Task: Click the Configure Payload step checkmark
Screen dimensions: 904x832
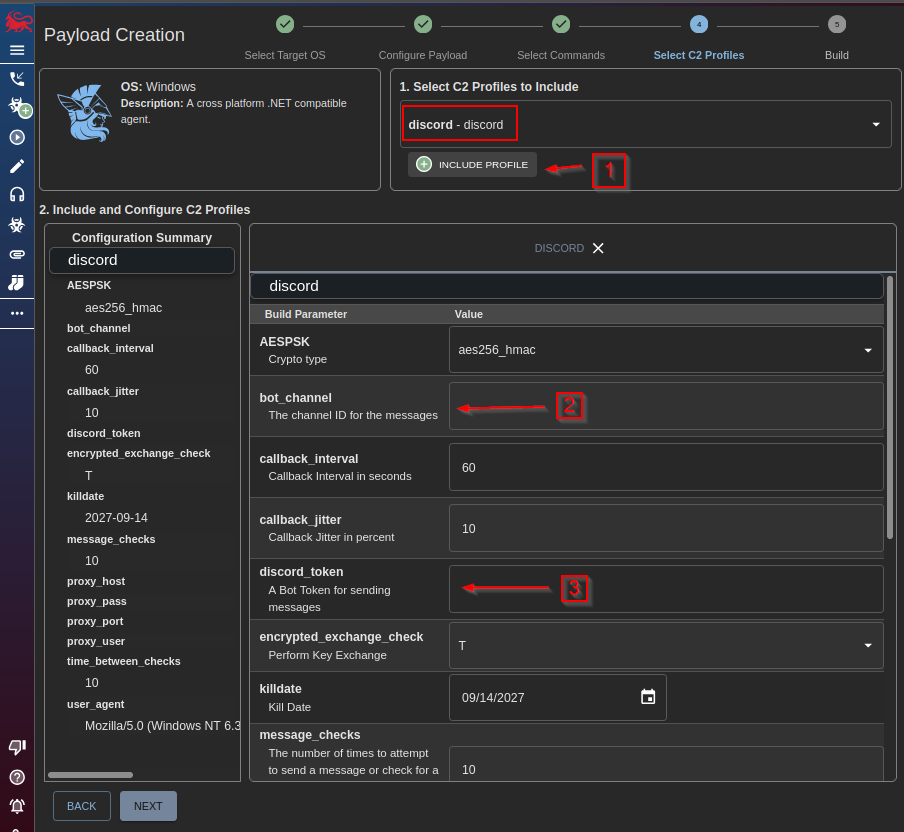Action: pos(423,24)
